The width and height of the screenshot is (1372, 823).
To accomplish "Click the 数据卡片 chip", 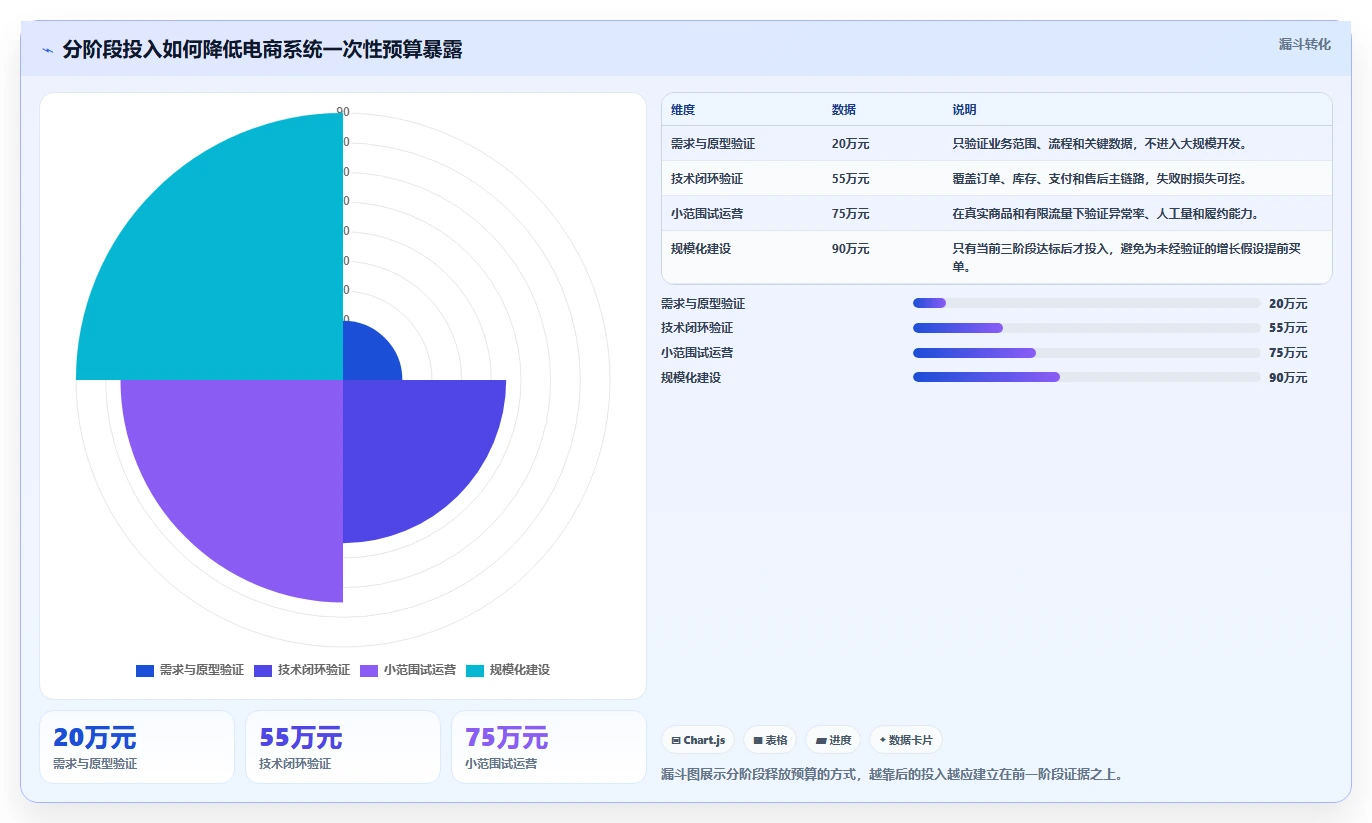I will coord(906,740).
